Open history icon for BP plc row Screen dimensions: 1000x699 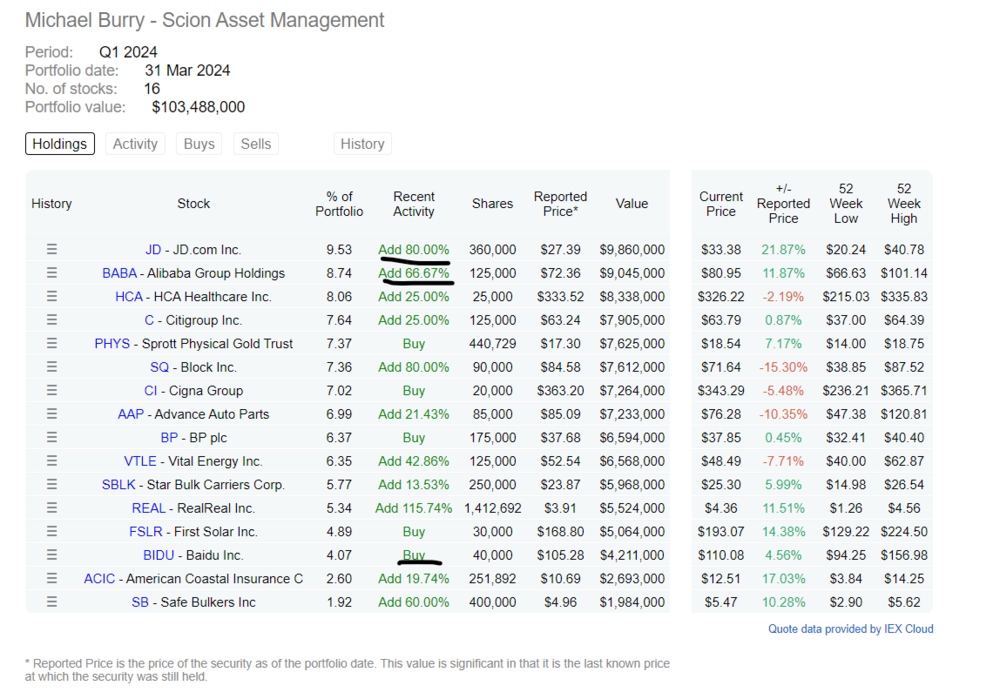tap(52, 438)
